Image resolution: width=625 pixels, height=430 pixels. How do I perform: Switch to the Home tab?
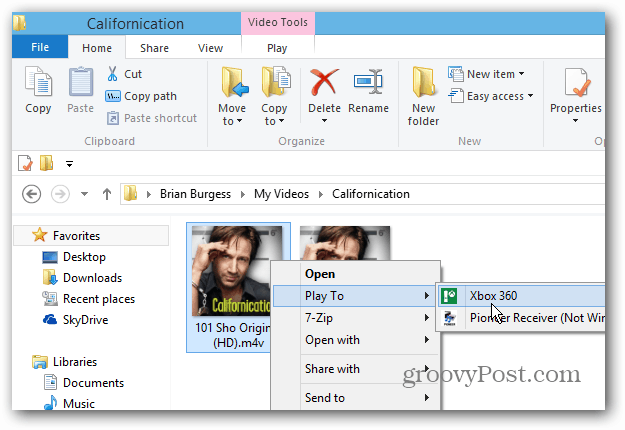(x=97, y=48)
